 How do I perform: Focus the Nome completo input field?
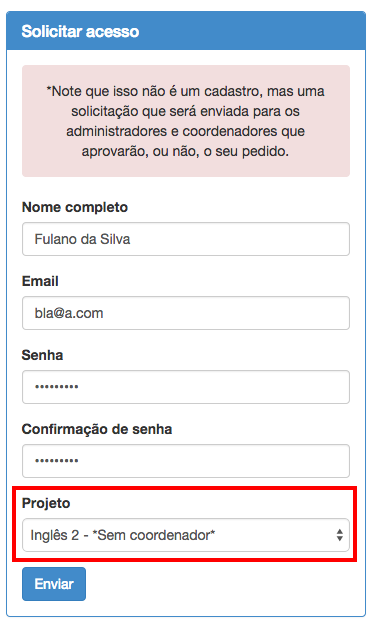pyautogui.click(x=186, y=239)
